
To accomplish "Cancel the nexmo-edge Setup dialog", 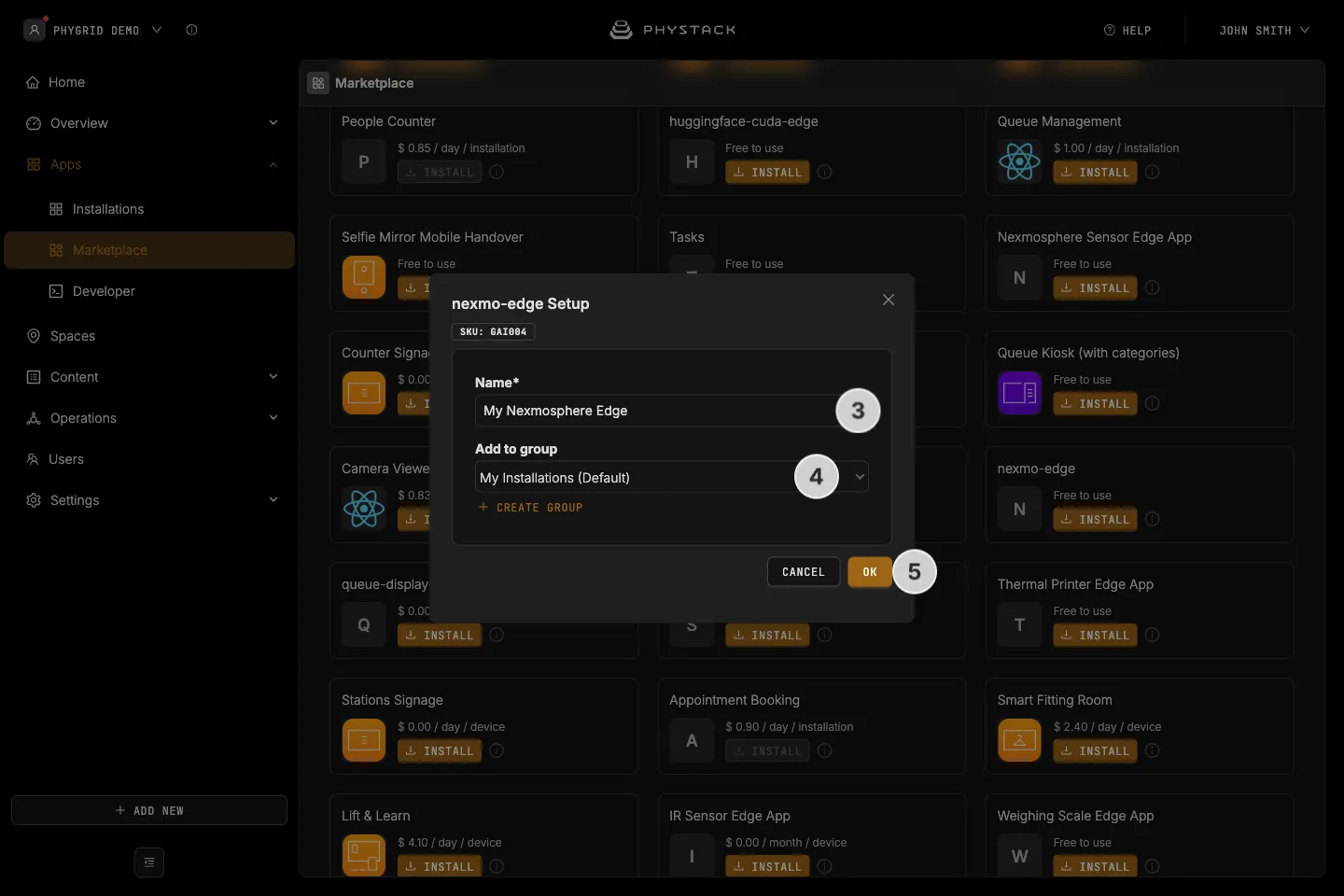I will click(804, 572).
